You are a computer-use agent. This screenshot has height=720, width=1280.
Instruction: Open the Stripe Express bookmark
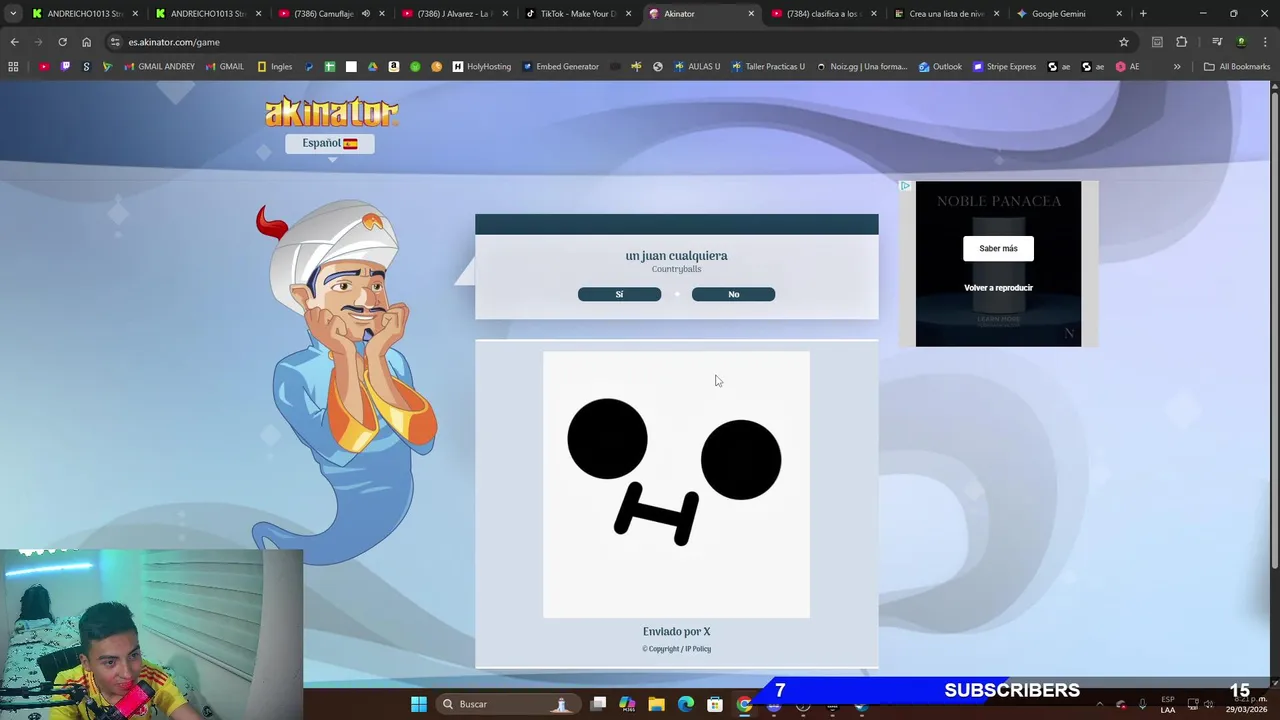1006,67
